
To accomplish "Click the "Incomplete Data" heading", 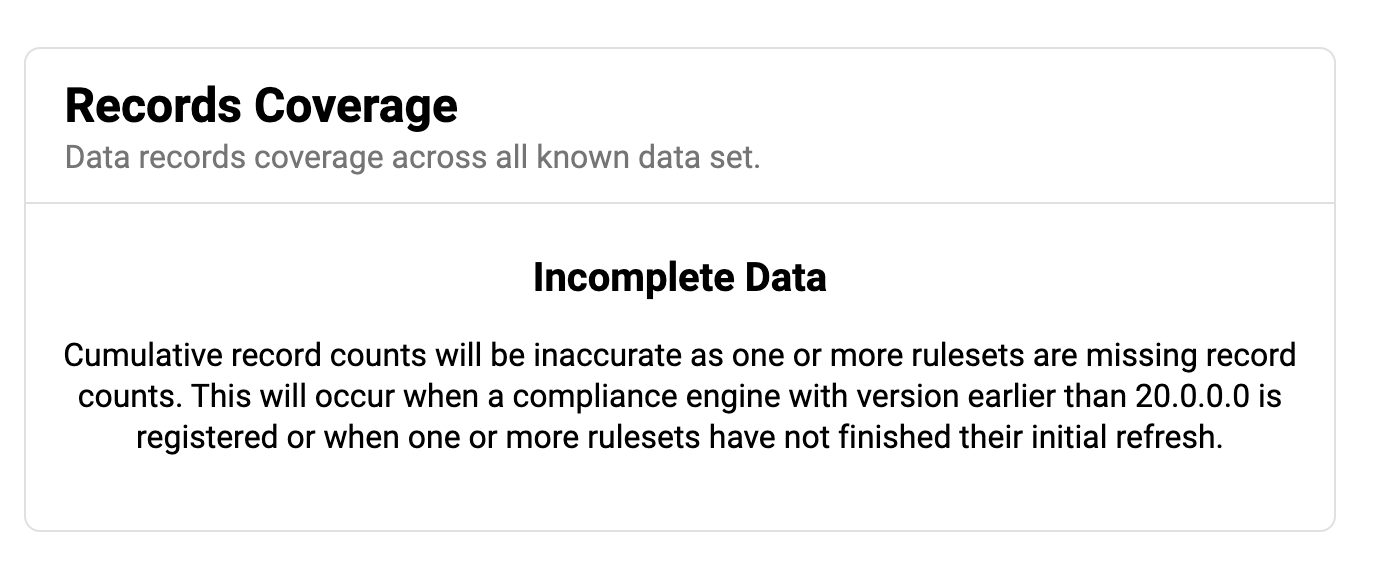I will [x=679, y=277].
